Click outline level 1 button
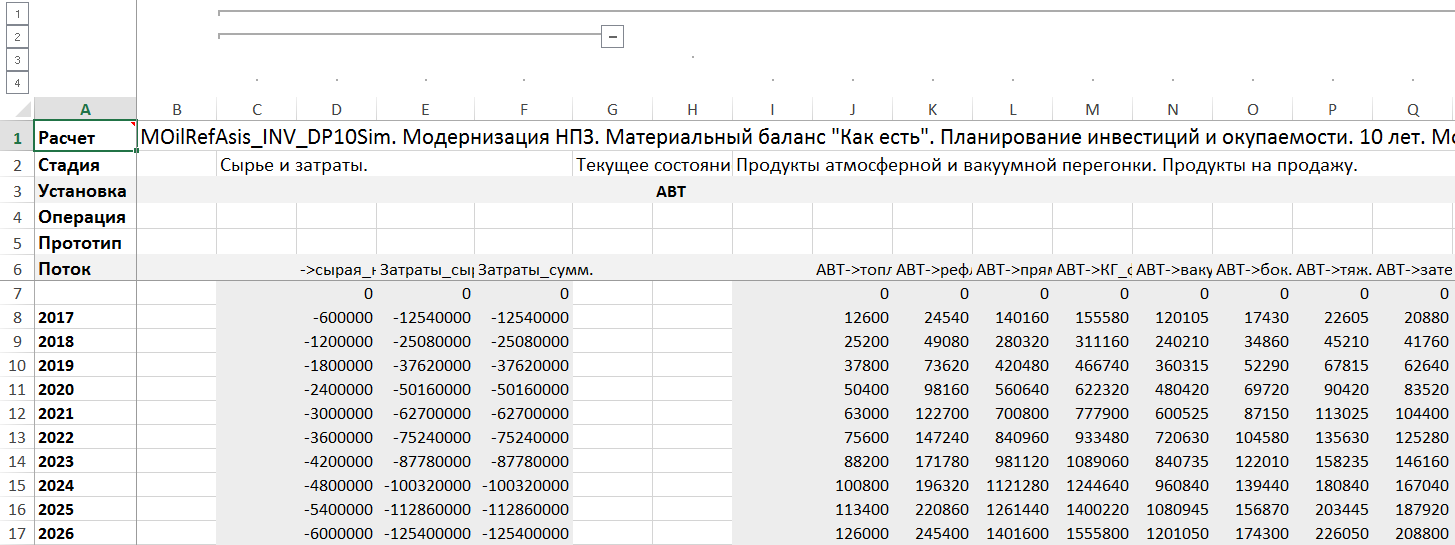 17,13
